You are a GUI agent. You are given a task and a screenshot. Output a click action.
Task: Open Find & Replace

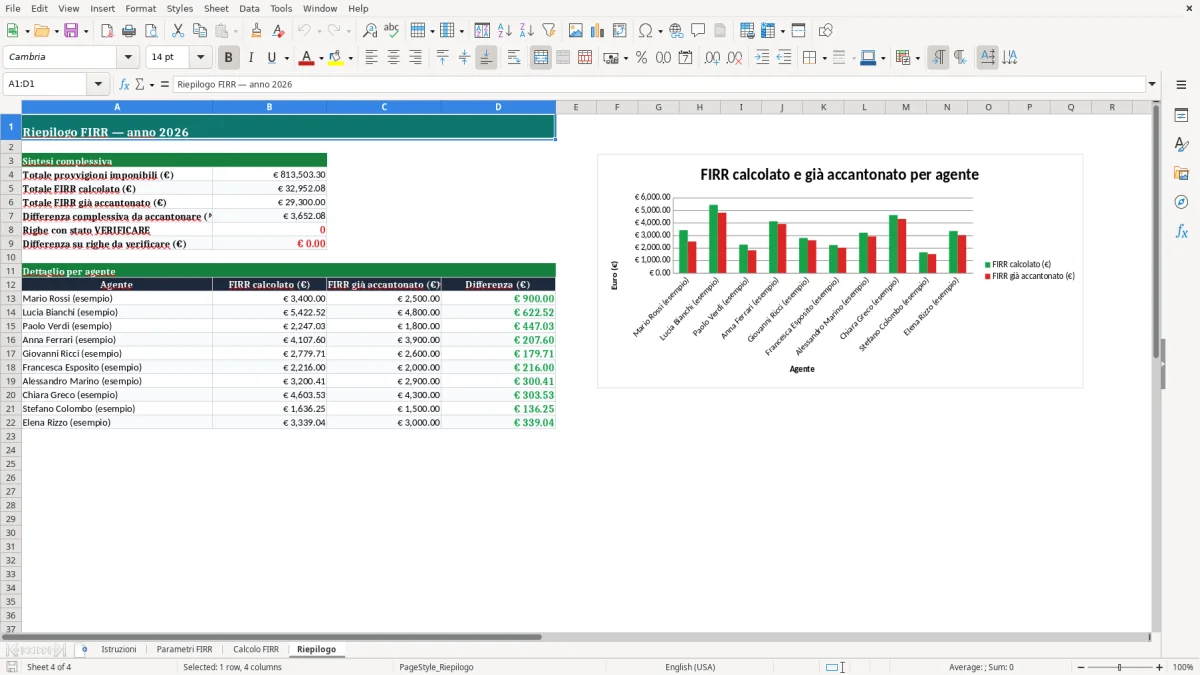coord(370,30)
